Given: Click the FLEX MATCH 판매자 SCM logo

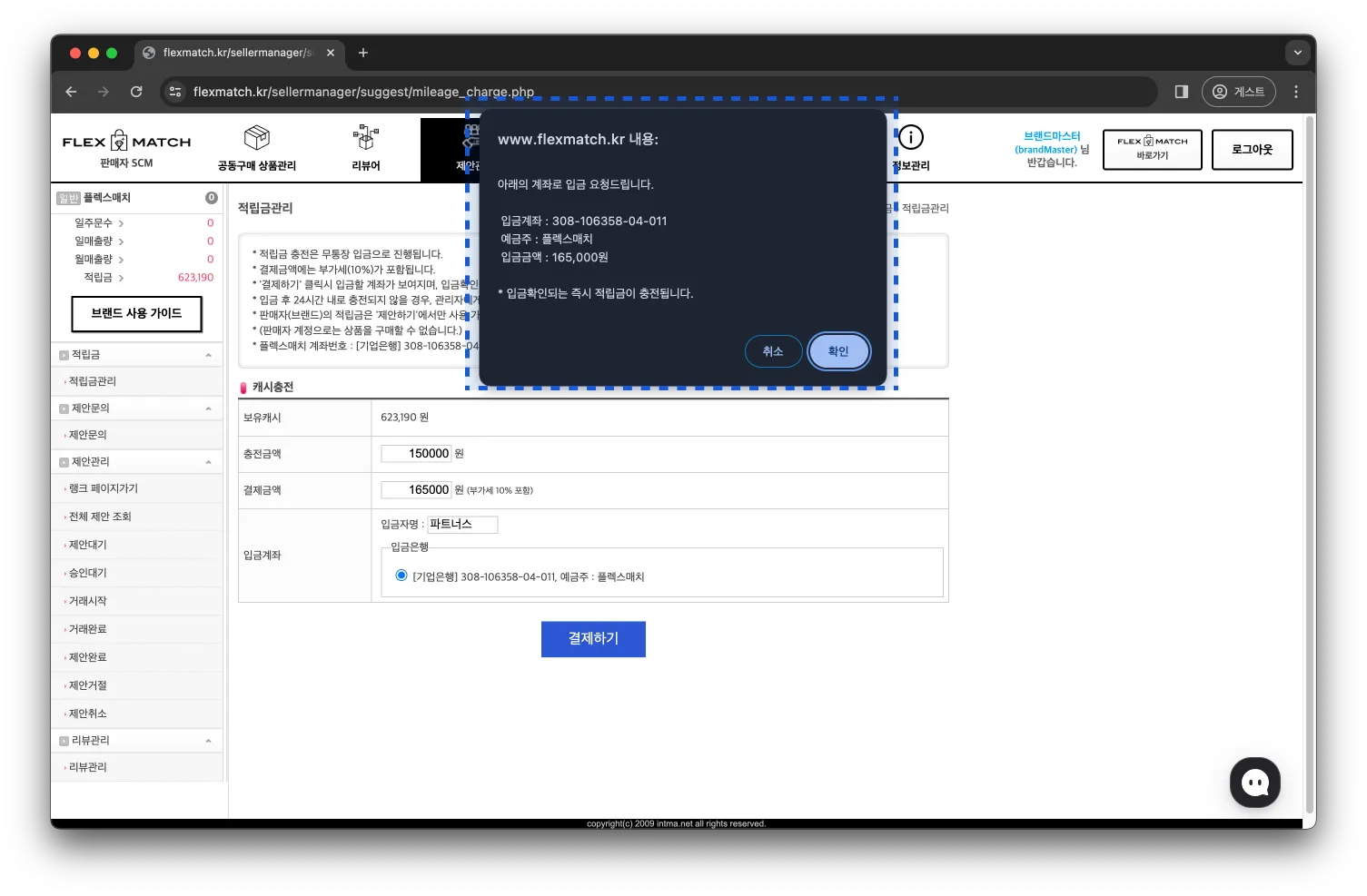Looking at the screenshot, I should coord(126,149).
